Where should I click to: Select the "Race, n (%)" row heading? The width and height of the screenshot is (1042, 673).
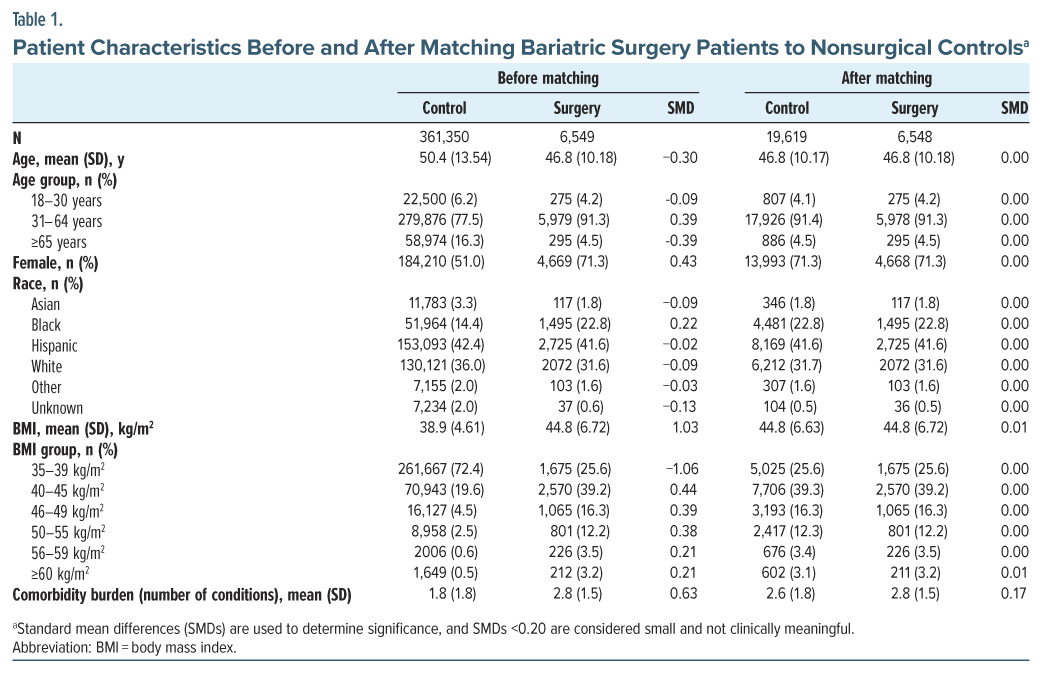point(47,283)
